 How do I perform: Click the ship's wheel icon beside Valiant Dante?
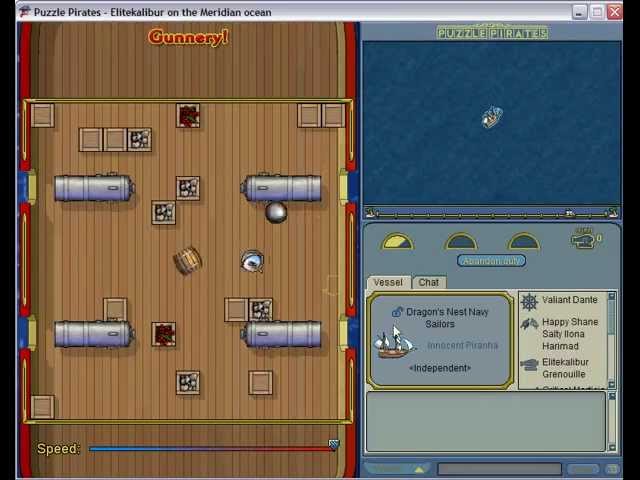(529, 302)
